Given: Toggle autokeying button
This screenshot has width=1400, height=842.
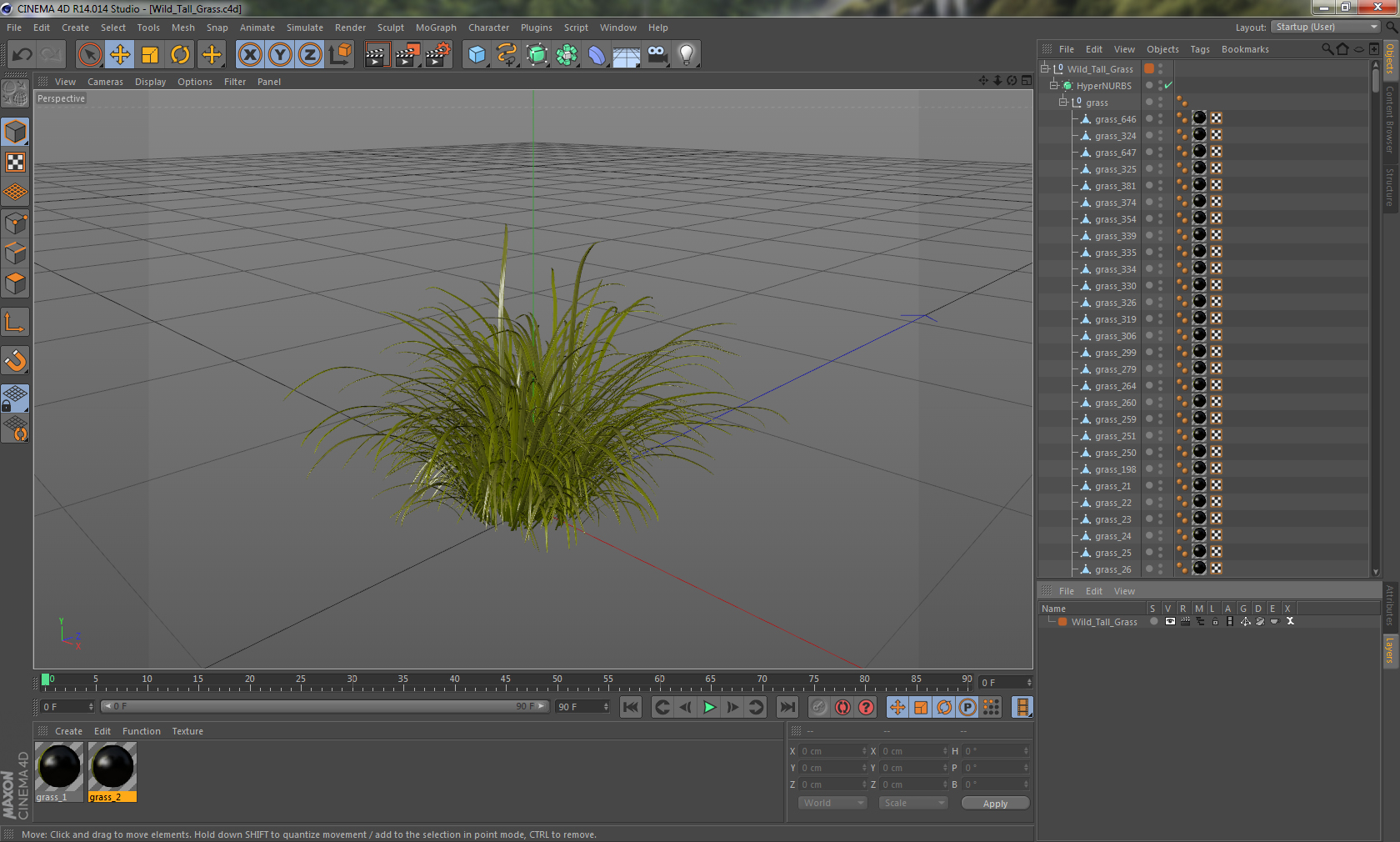Looking at the screenshot, I should coord(842,707).
